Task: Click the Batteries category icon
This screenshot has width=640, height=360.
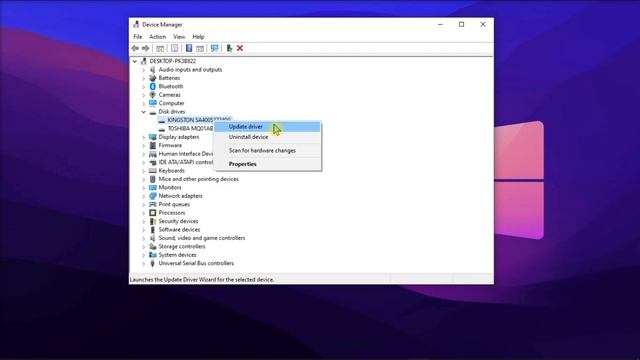Action: click(153, 78)
